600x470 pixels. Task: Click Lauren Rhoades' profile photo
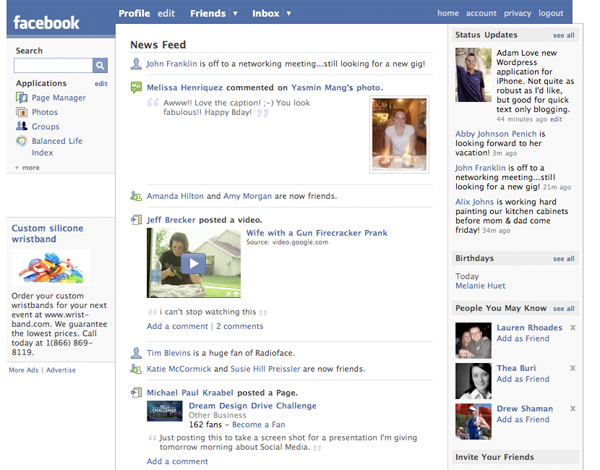pos(473,340)
